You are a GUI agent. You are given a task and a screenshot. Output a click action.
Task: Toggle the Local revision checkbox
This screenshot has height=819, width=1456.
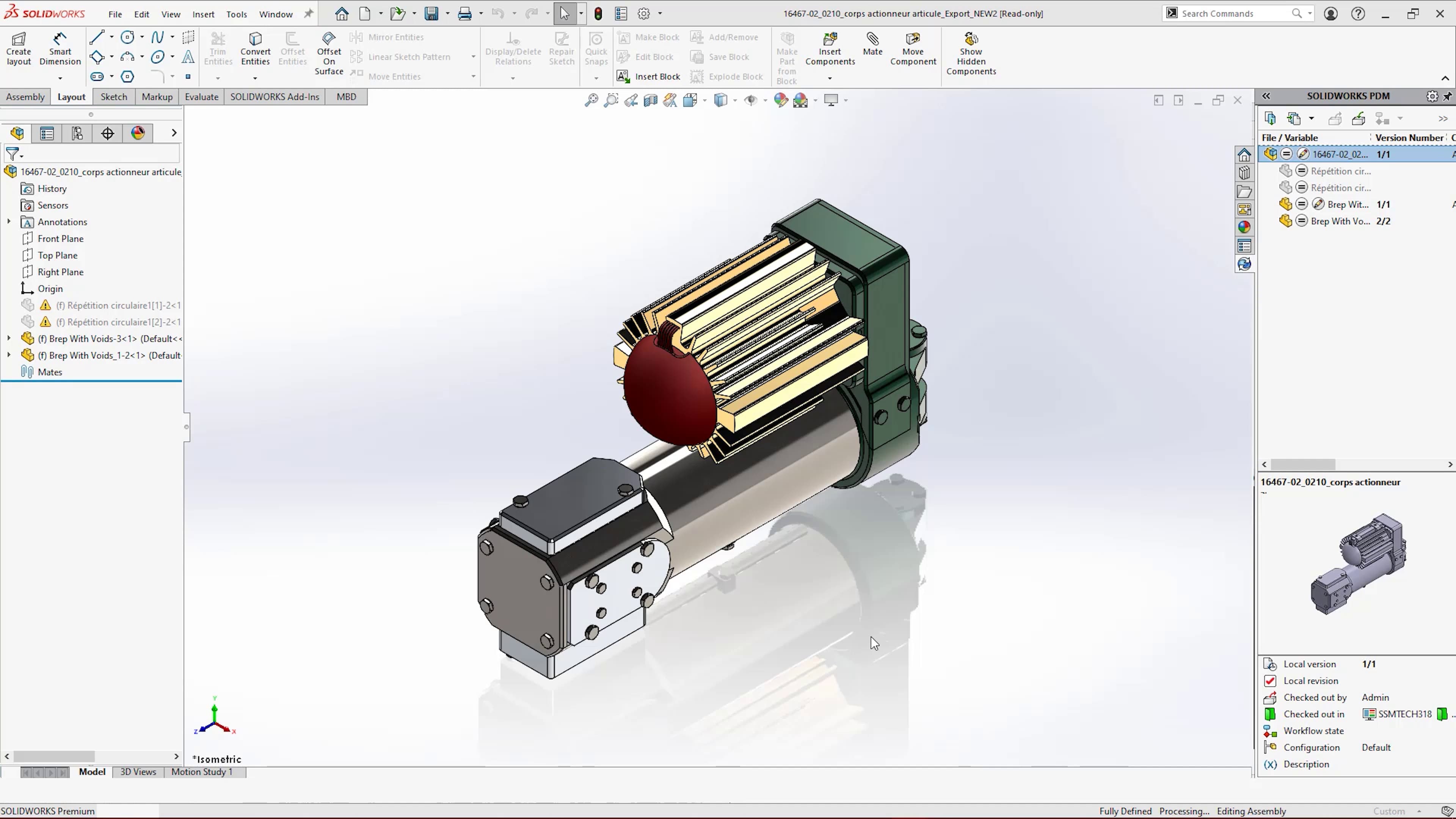1271,681
